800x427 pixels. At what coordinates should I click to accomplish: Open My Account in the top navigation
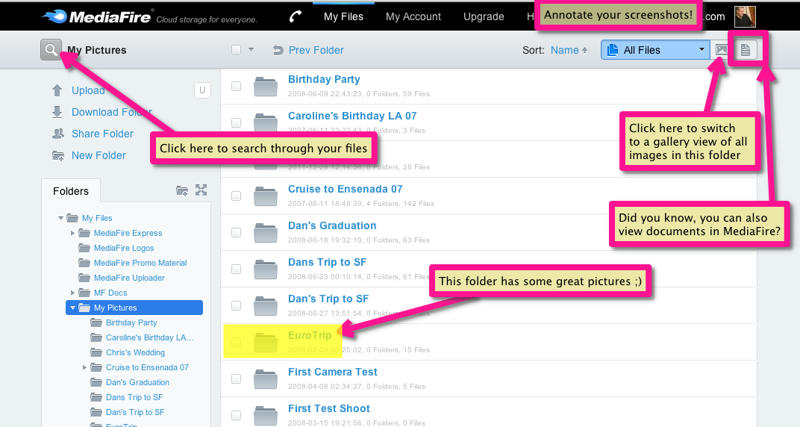pyautogui.click(x=413, y=16)
